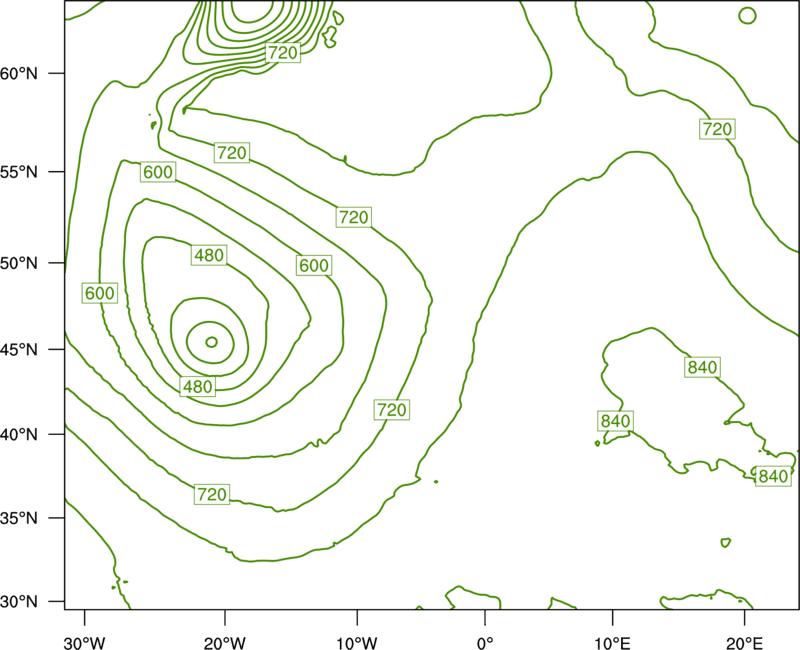Click the tiny innermost ring at the low center
The image size is (800, 650).
coord(212,342)
